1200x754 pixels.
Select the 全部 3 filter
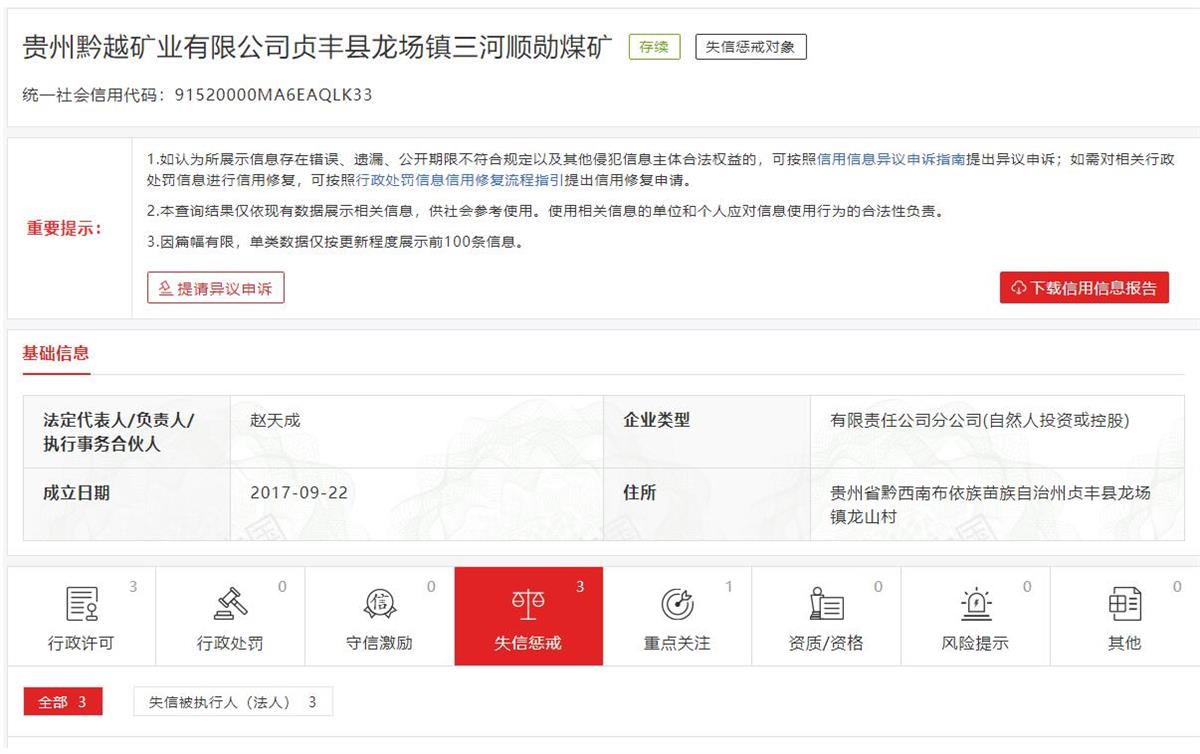(x=63, y=702)
